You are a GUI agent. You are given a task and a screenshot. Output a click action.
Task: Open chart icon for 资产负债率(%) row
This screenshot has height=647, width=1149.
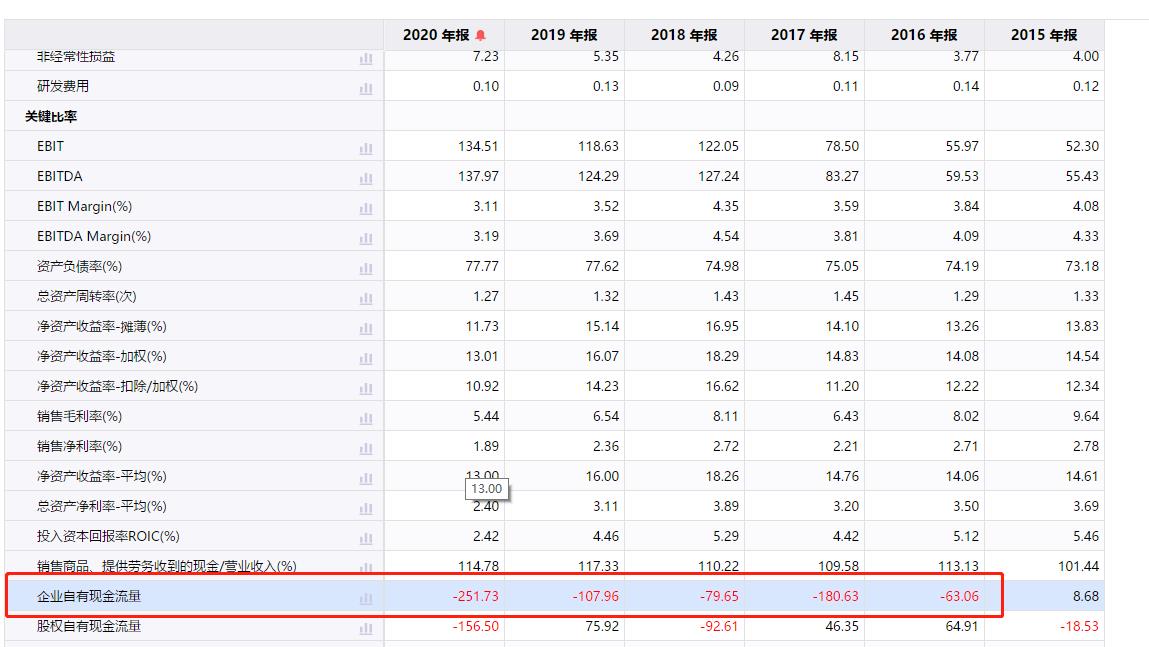pyautogui.click(x=365, y=268)
